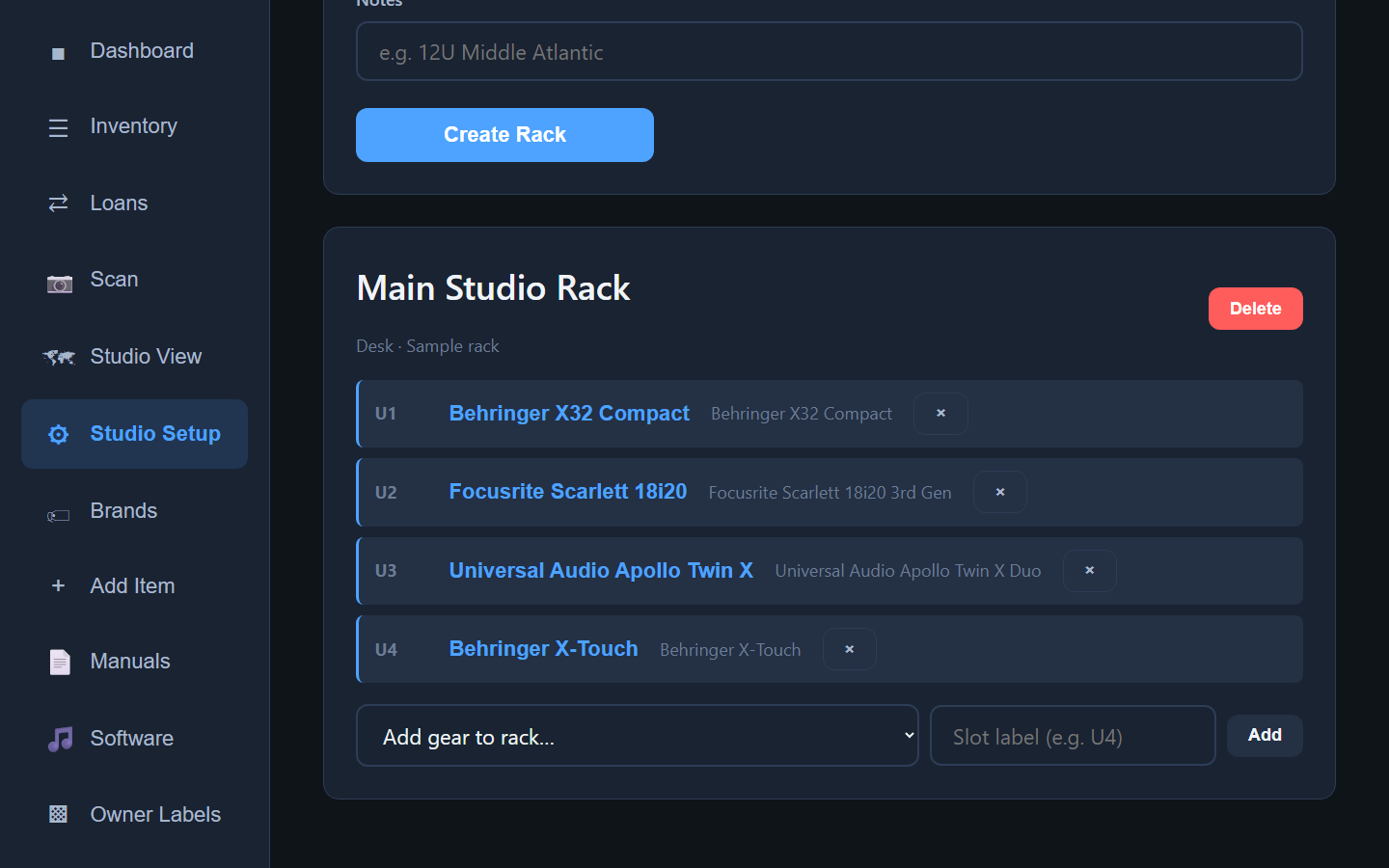The image size is (1389, 868).
Task: Click the Inventory list icon
Action: [x=58, y=127]
